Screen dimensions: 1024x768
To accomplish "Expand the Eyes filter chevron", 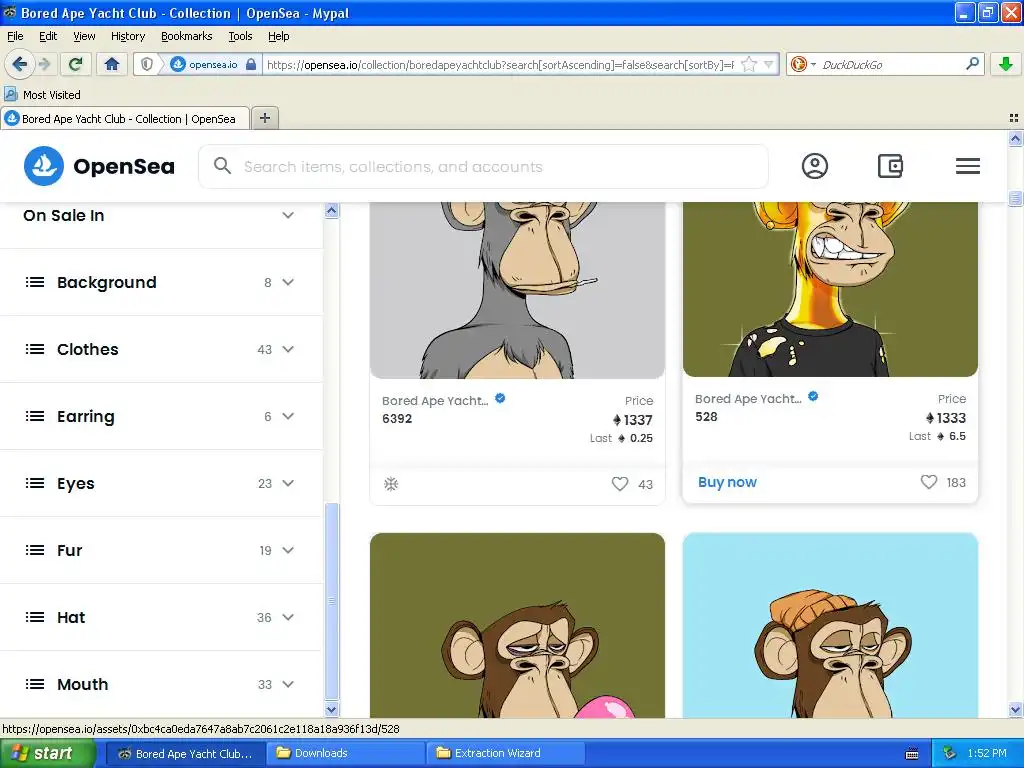I will pyautogui.click(x=288, y=483).
